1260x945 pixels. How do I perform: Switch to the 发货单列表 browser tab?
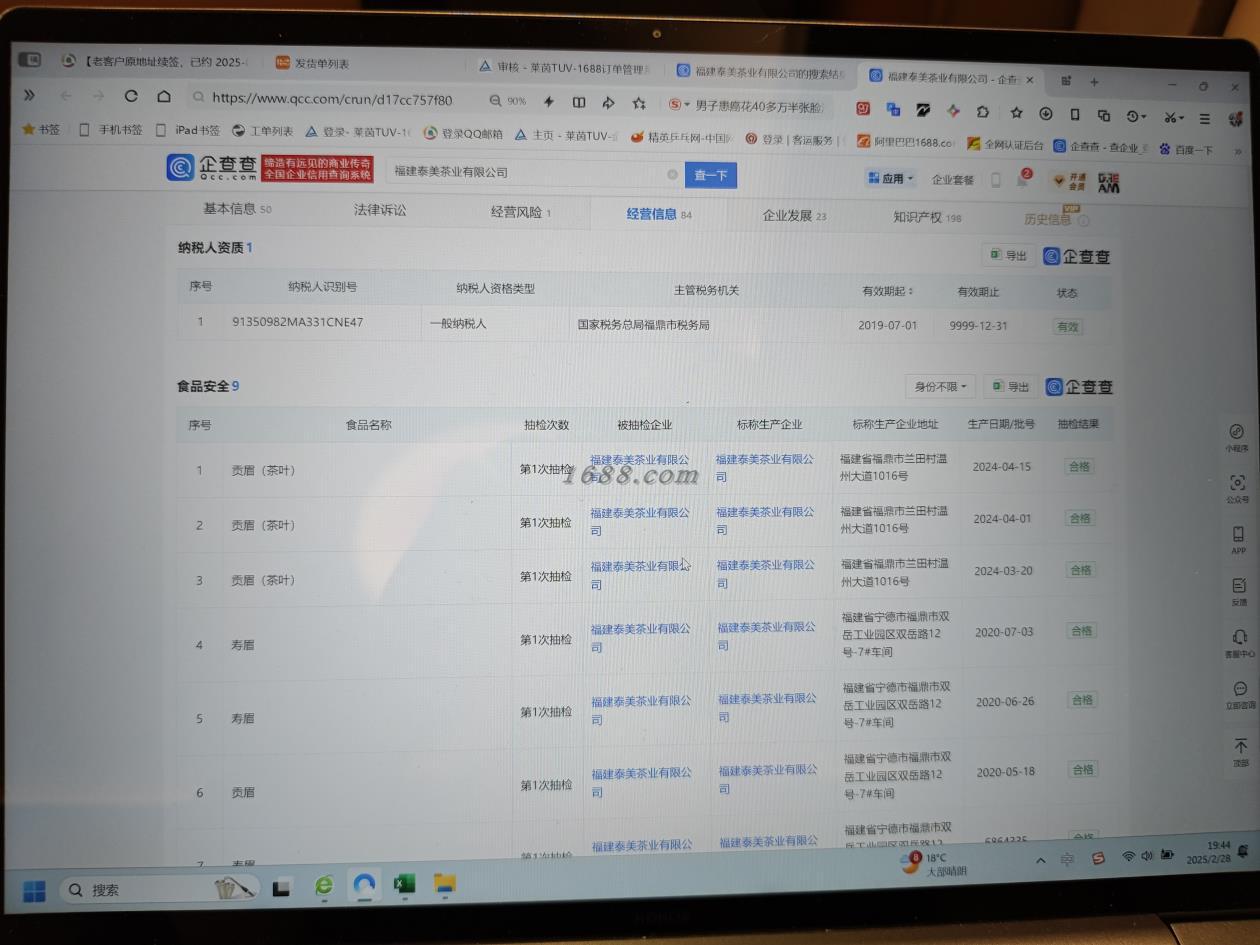coord(320,63)
